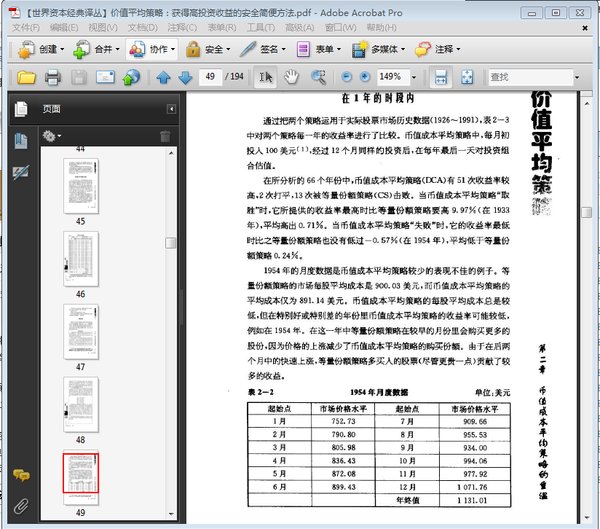Open the Comments panel in left sidebar
Screen dimensions: 600x529
click(20, 475)
